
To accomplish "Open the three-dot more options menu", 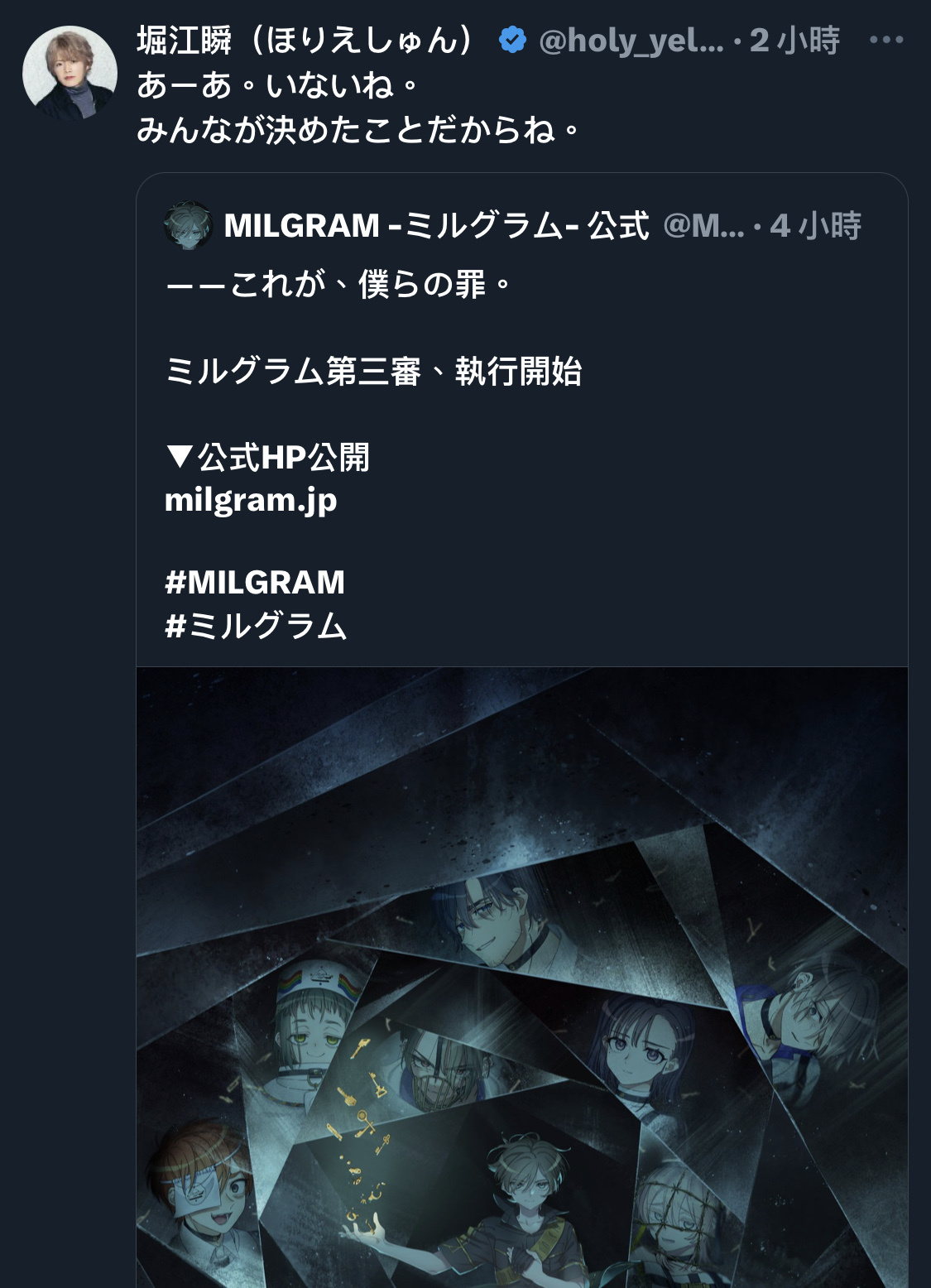I will [886, 40].
